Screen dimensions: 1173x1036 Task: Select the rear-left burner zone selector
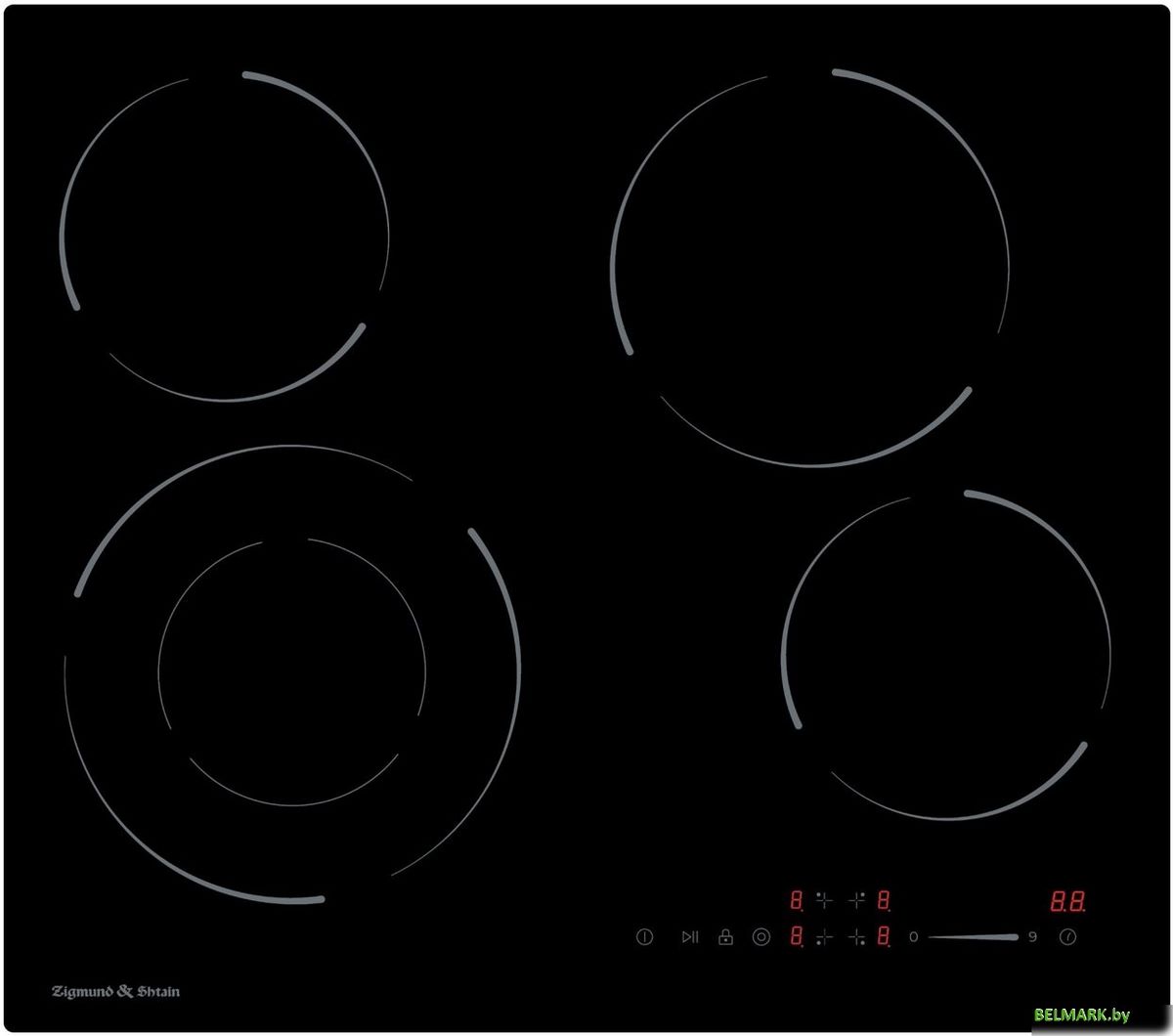[x=824, y=900]
